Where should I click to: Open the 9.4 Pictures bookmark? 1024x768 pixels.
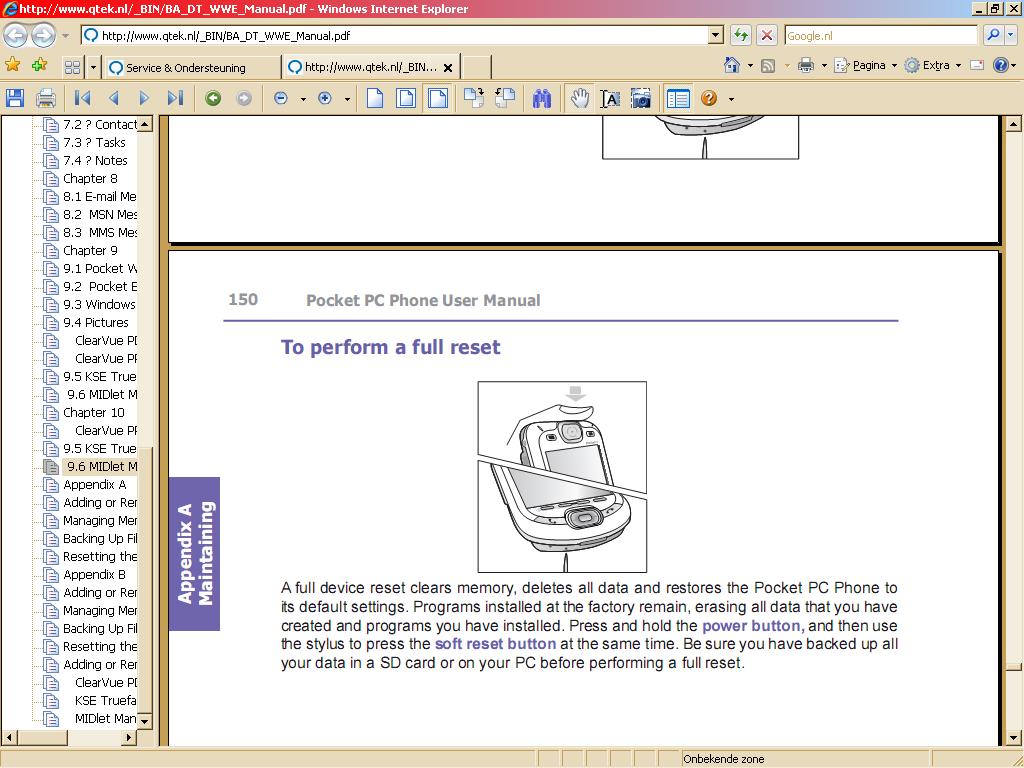pos(96,322)
